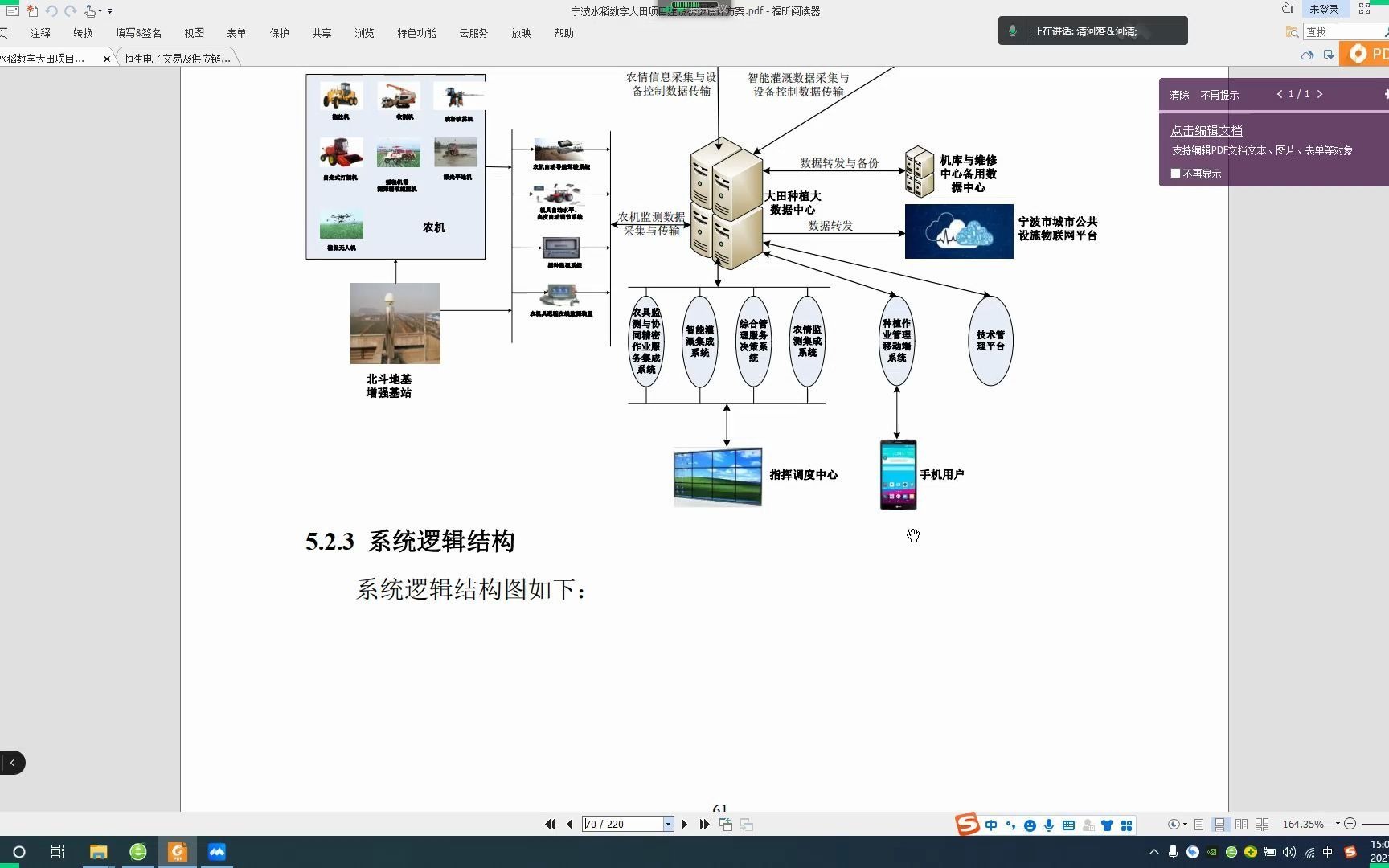The width and height of the screenshot is (1389, 868).
Task: Switch to single page view icon
Action: tap(1198, 824)
